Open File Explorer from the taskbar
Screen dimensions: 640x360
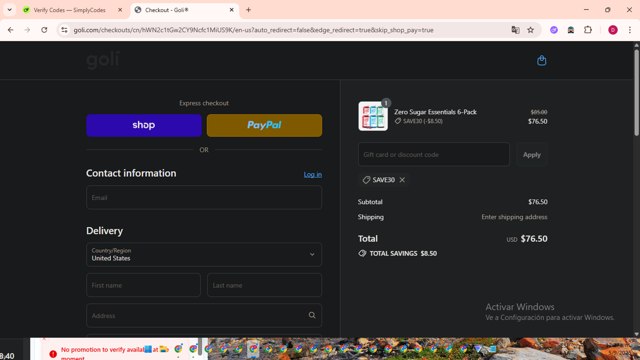(x=164, y=349)
